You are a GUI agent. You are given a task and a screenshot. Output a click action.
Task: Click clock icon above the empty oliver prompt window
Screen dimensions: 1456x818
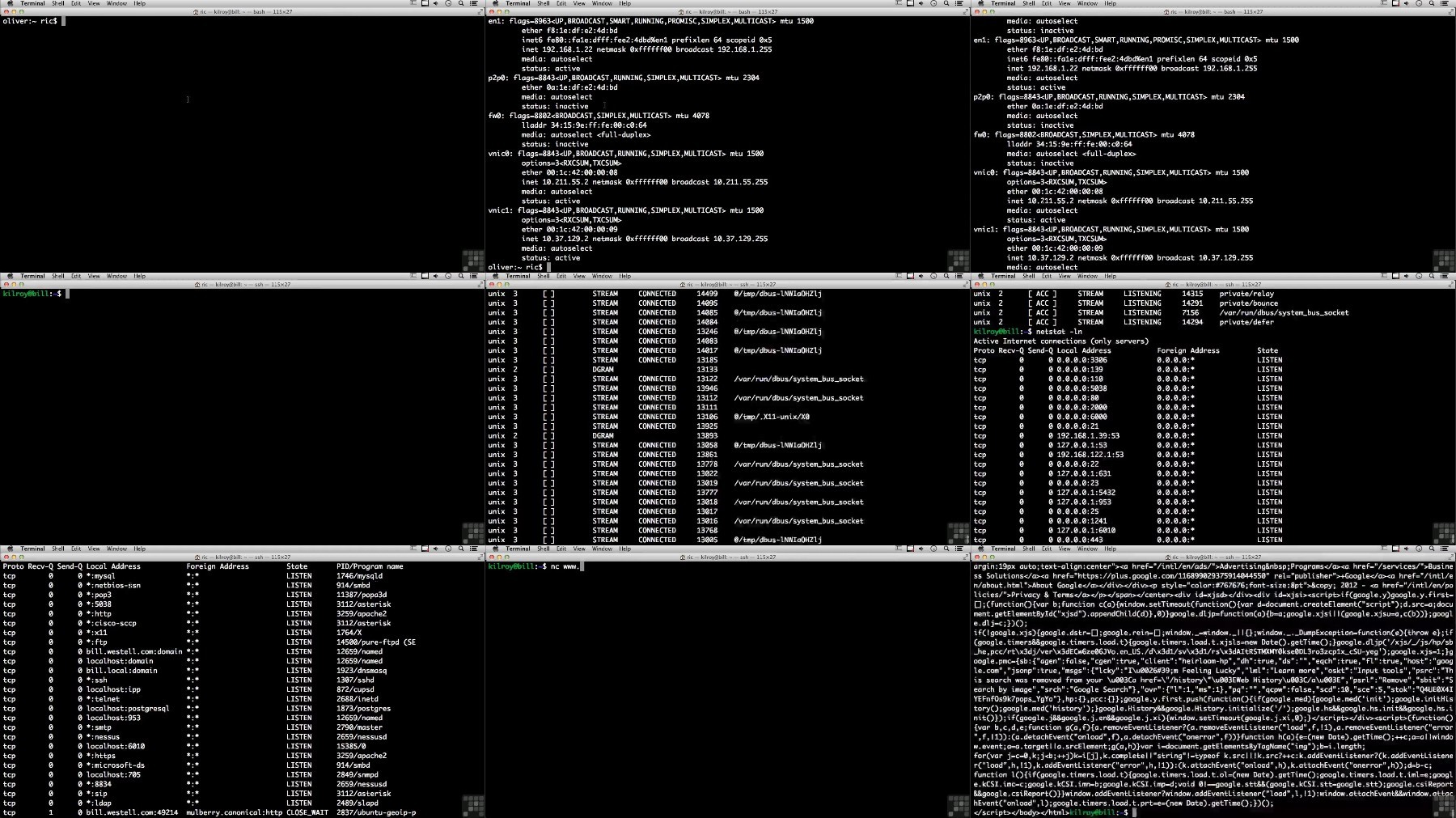tap(449, 3)
